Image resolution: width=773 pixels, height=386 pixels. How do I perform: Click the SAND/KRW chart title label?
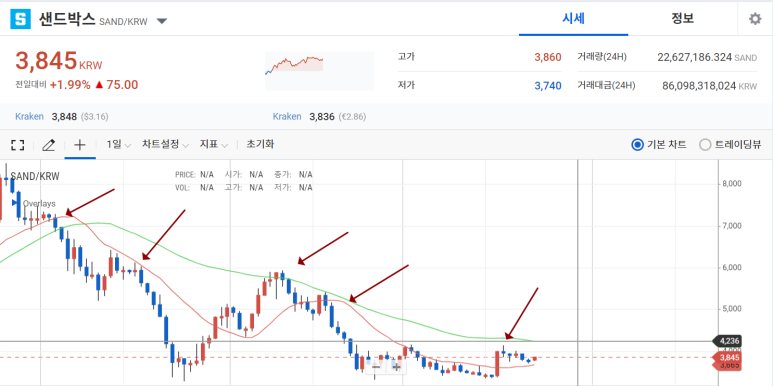pos(35,176)
